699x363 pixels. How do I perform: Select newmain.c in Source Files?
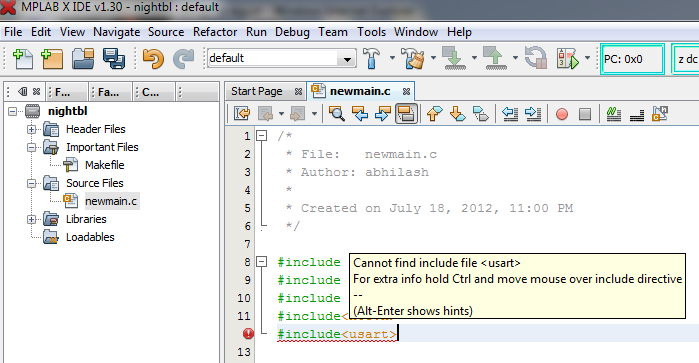coord(111,201)
